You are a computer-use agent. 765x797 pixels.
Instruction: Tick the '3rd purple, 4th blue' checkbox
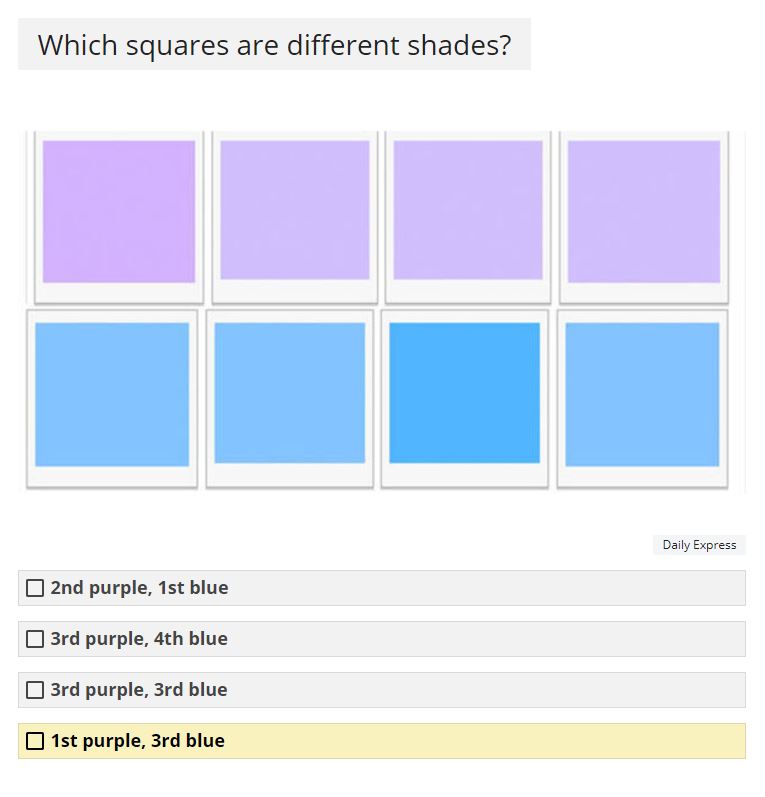point(35,639)
